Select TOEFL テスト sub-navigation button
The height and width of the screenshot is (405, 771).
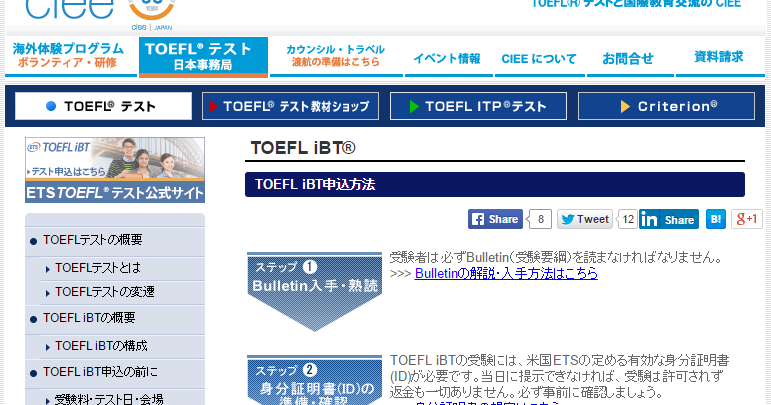[104, 106]
